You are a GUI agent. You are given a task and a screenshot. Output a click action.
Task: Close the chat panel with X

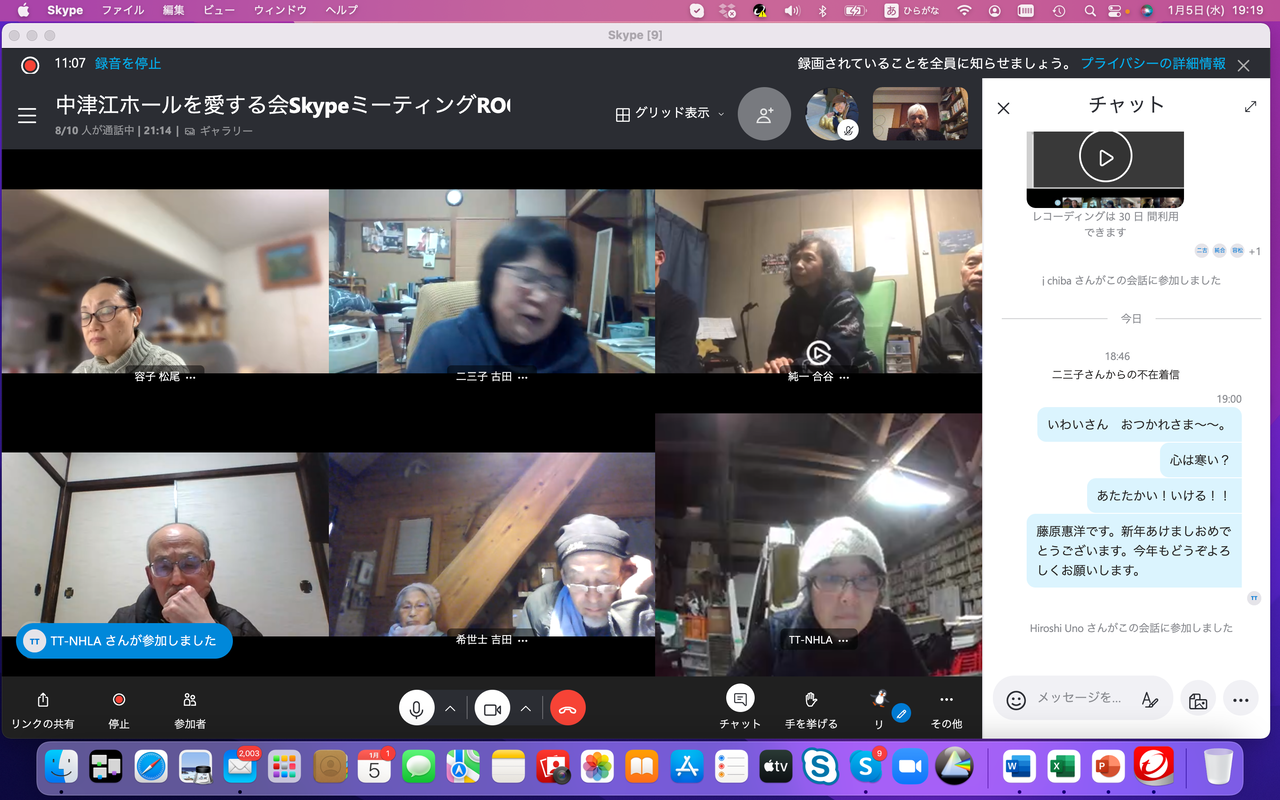pyautogui.click(x=1004, y=108)
